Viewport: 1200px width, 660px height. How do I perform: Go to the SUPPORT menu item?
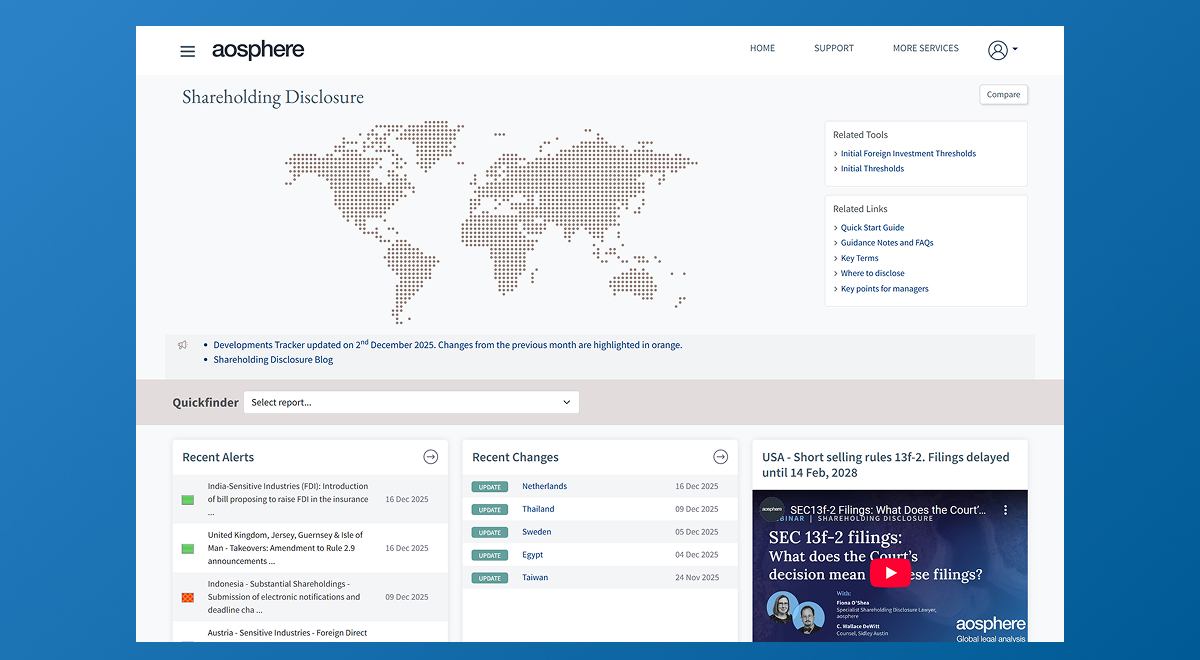click(833, 48)
